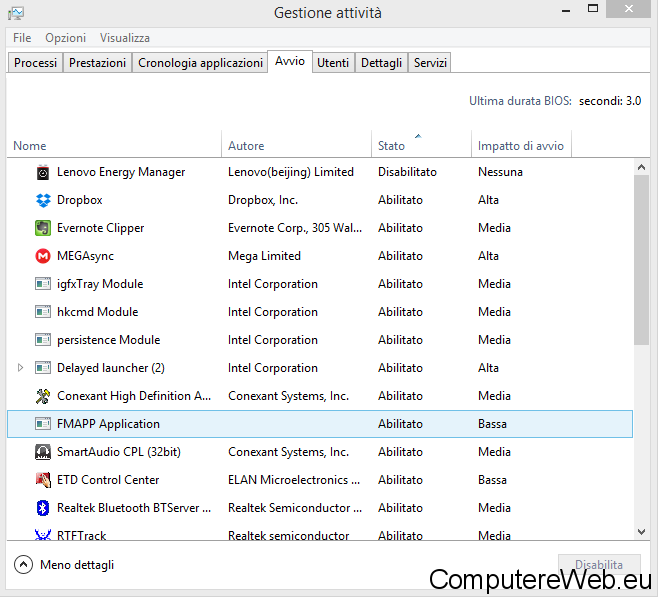Select the SmartAudio CPL (32bit) entry name

pyautogui.click(x=119, y=452)
